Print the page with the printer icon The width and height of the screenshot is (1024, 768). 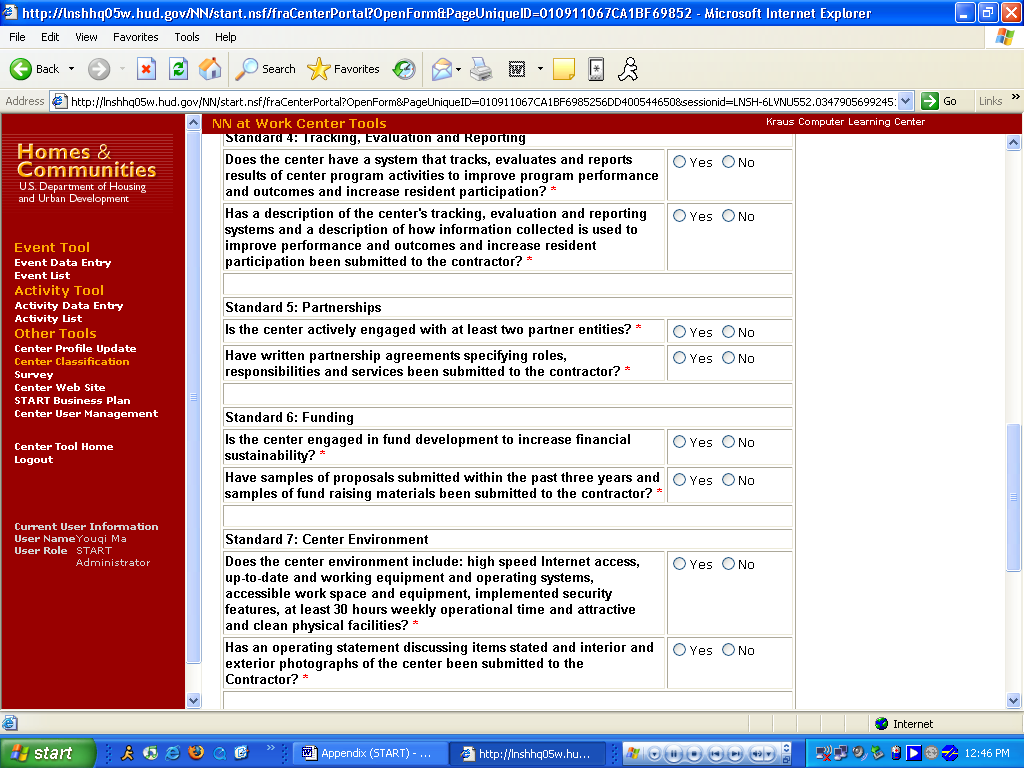pyautogui.click(x=481, y=69)
